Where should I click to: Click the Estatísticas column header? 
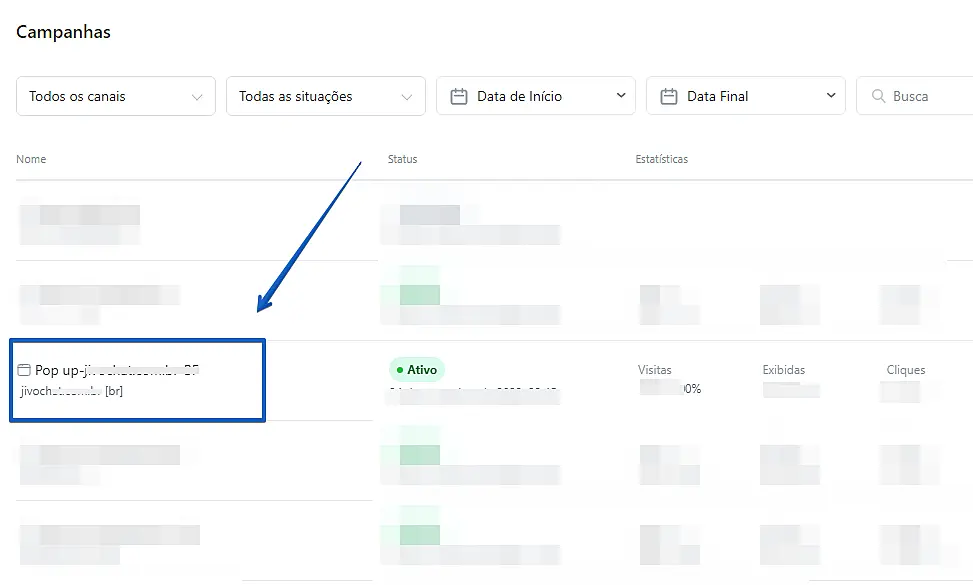661,159
